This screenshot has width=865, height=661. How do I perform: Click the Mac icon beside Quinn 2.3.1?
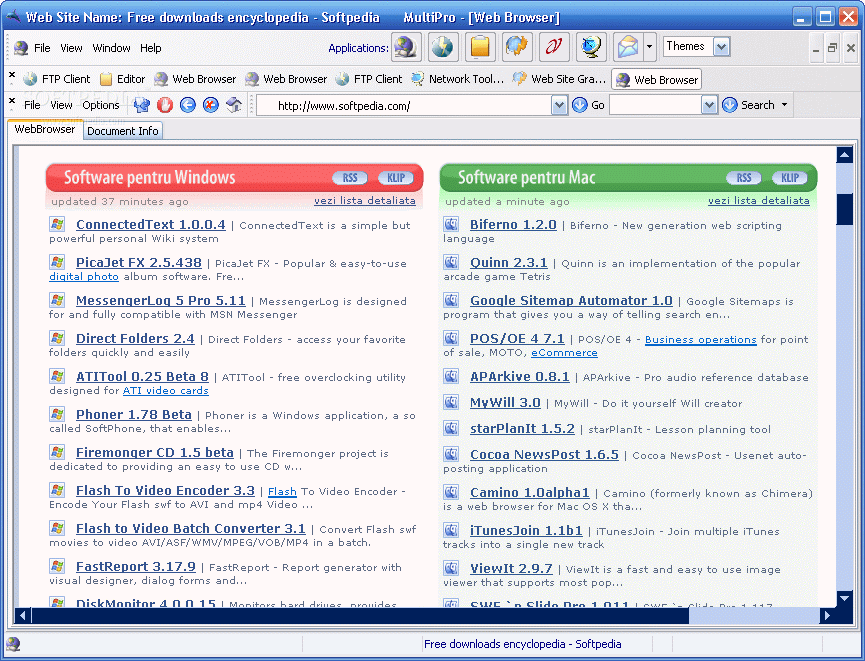pos(451,262)
